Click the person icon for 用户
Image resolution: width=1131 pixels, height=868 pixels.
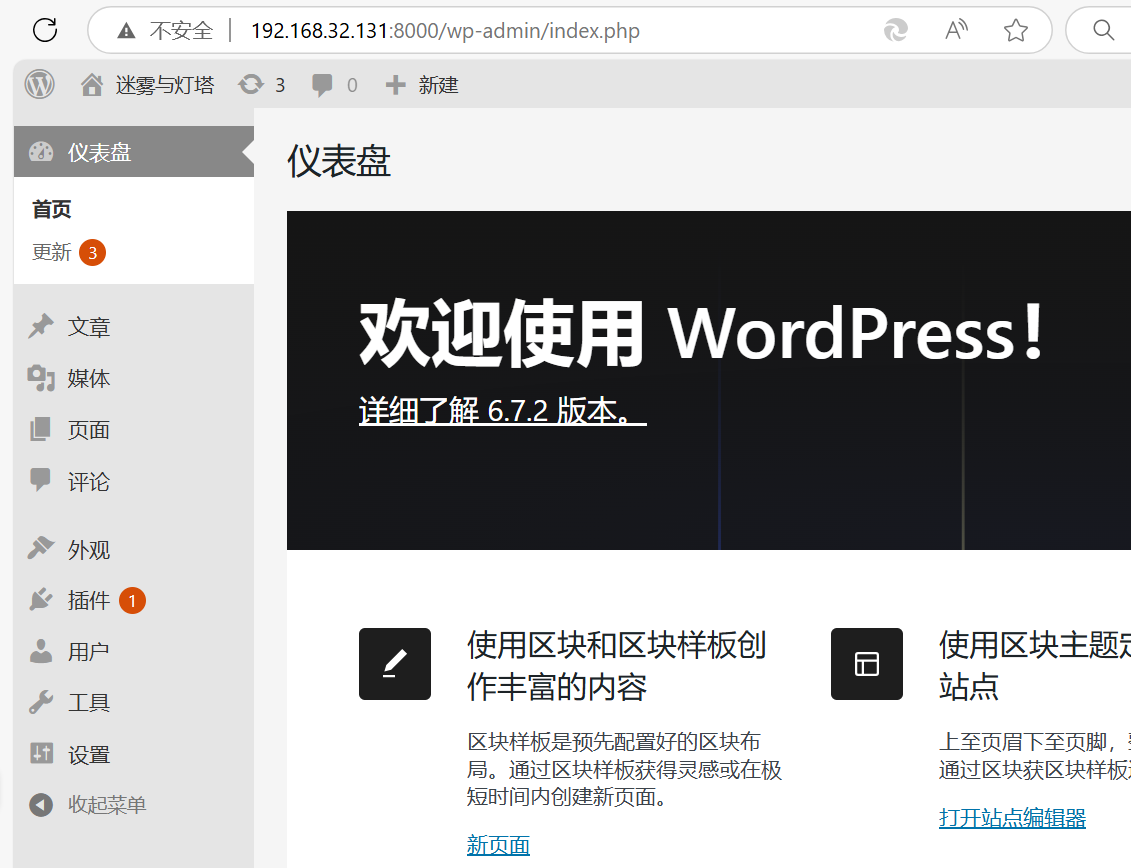(41, 650)
